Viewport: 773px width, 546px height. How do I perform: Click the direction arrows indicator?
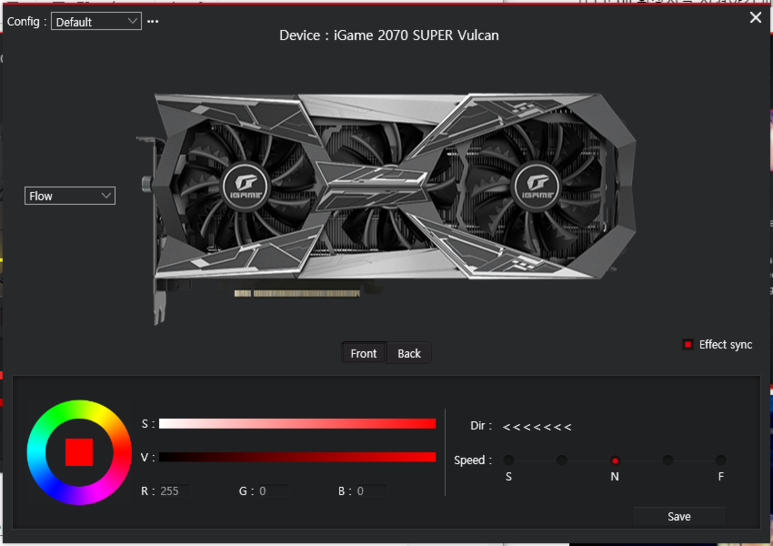(537, 427)
